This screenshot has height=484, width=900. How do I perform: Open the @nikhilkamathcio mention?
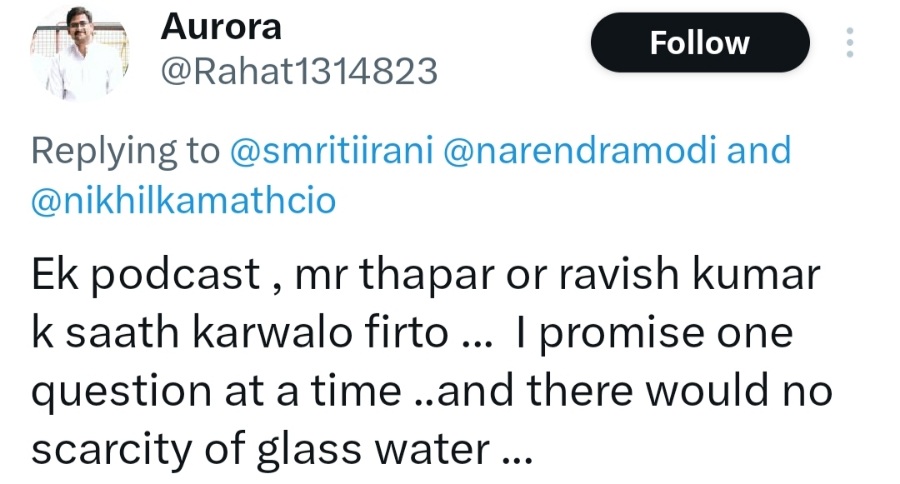coord(184,201)
